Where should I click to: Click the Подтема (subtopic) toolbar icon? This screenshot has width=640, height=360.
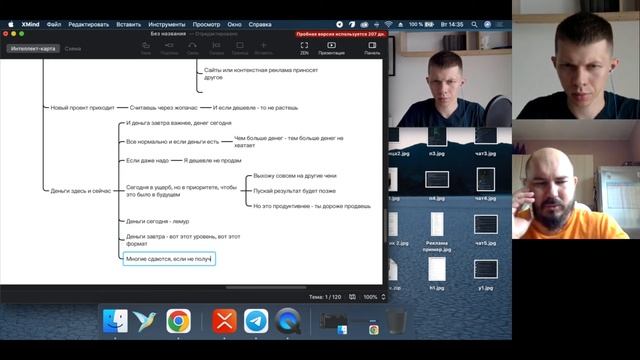point(169,45)
